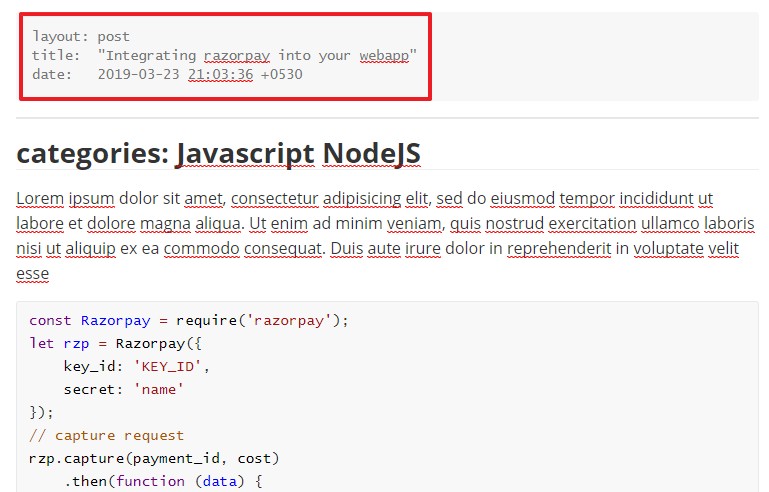Click the code line key_id: 'KEY_ID',
This screenshot has width=769, height=492.
point(137,367)
